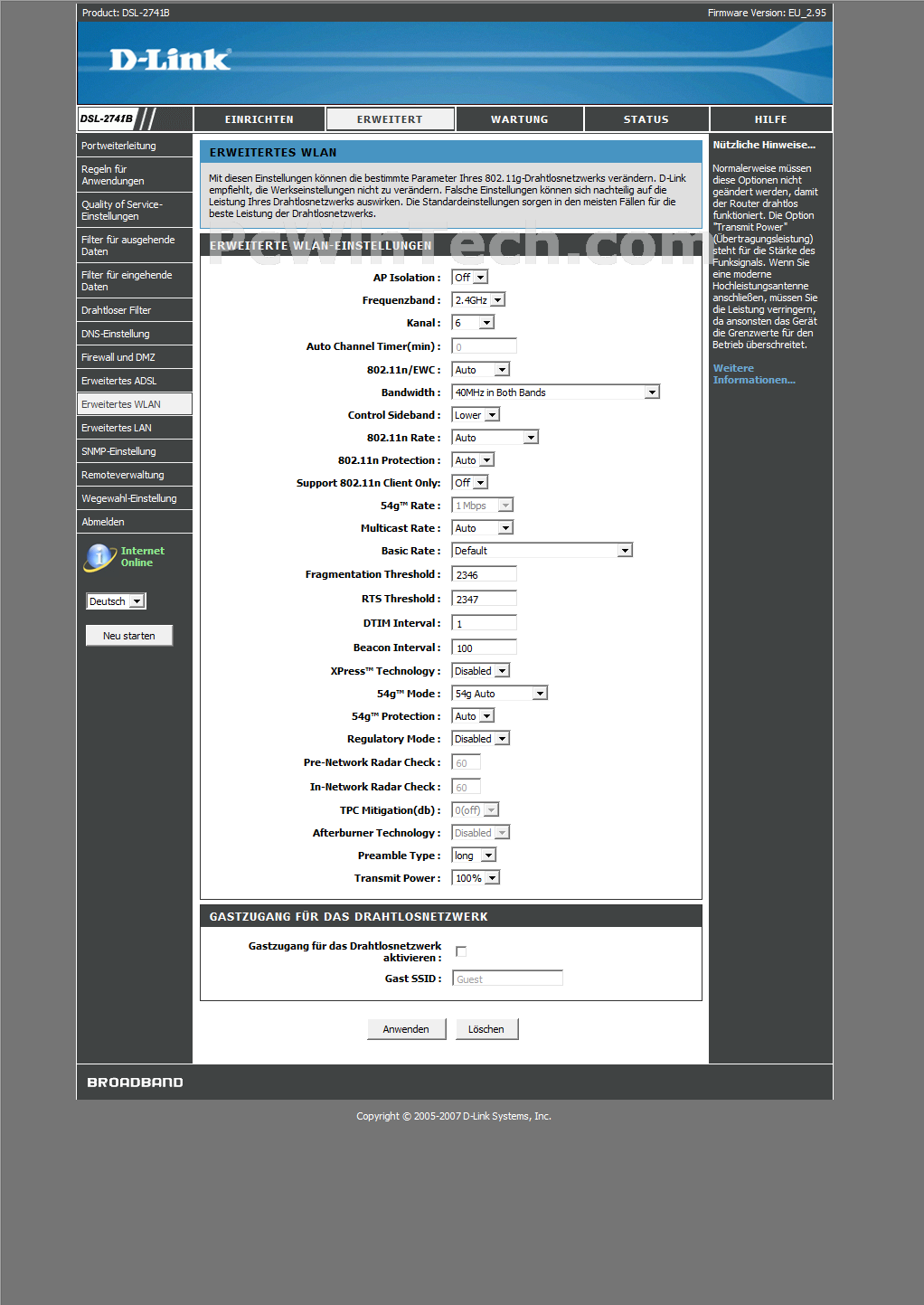Open the Kanal channel dropdown
924x1305 pixels.
tap(473, 323)
